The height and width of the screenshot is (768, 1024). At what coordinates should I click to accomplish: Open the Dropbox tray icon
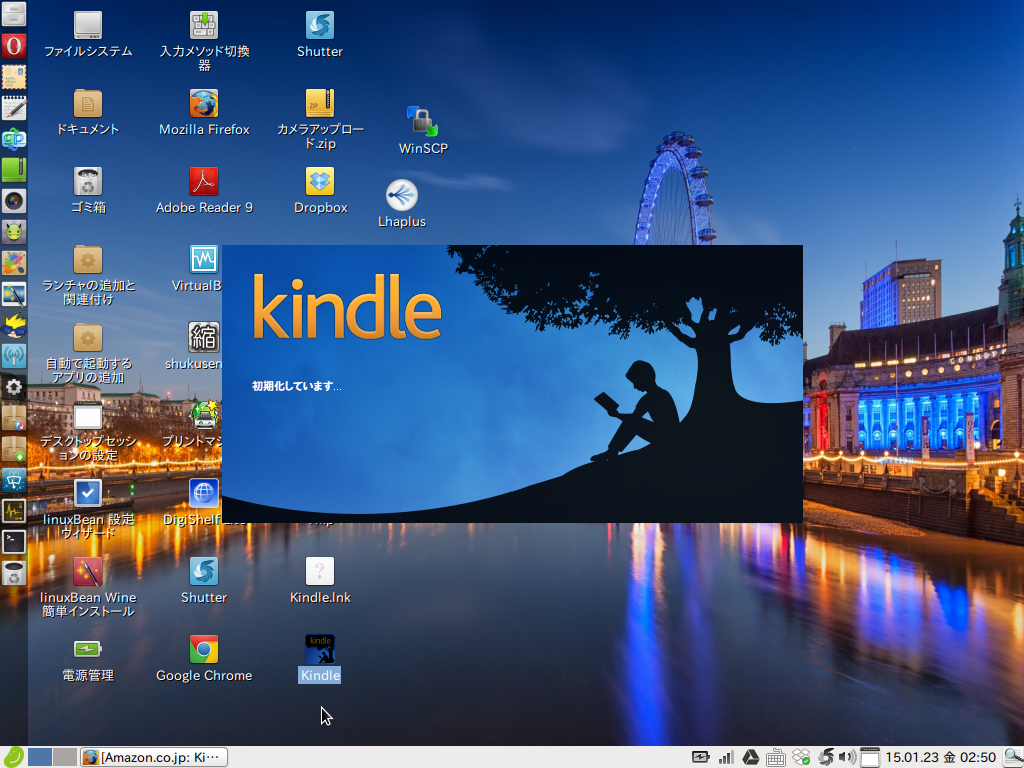[x=801, y=758]
